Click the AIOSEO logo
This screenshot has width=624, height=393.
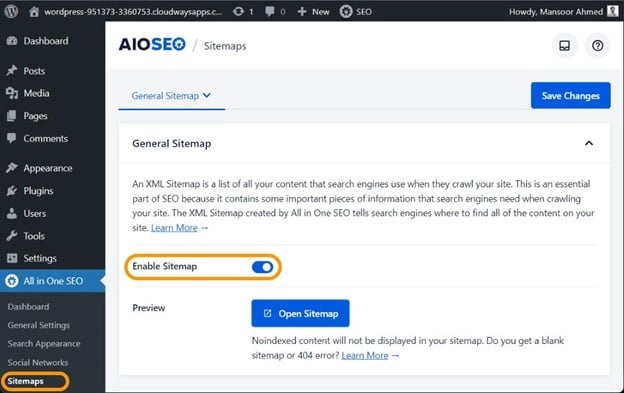[152, 45]
